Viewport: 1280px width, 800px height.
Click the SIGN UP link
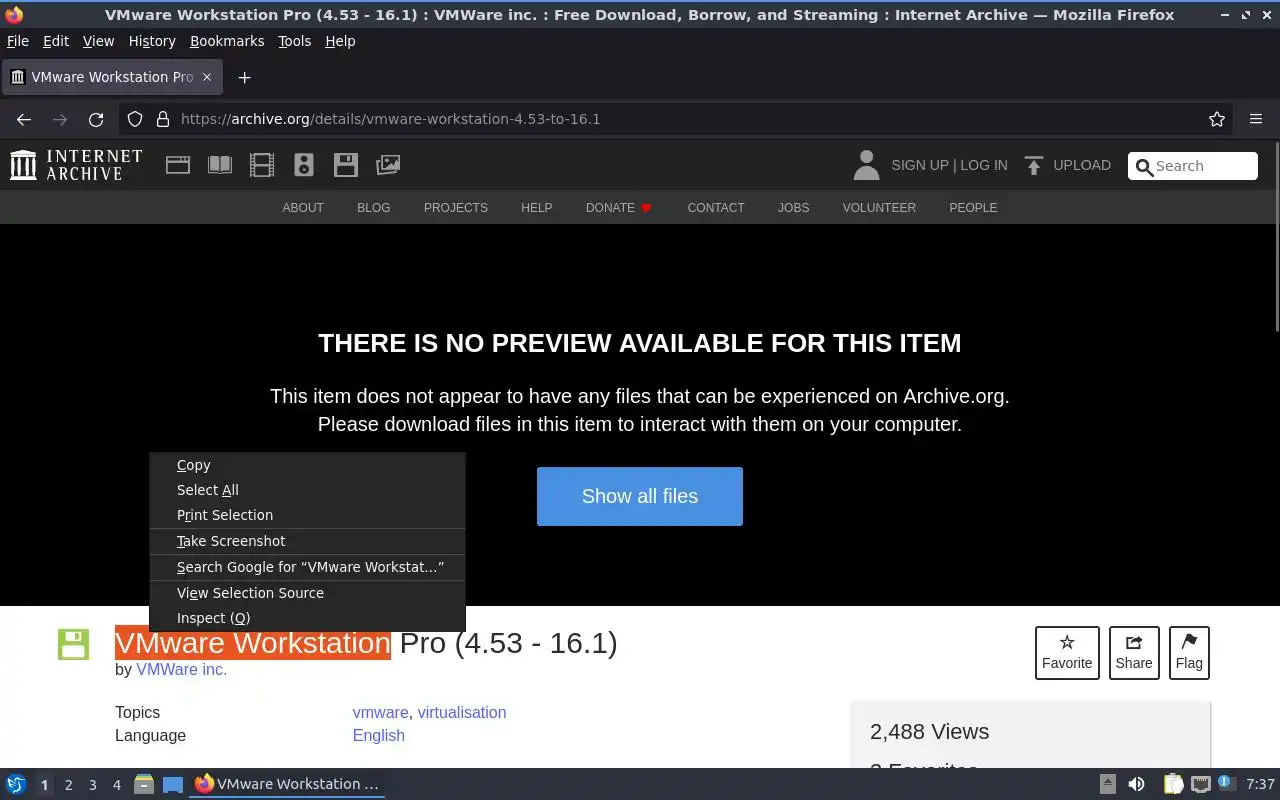tap(919, 165)
